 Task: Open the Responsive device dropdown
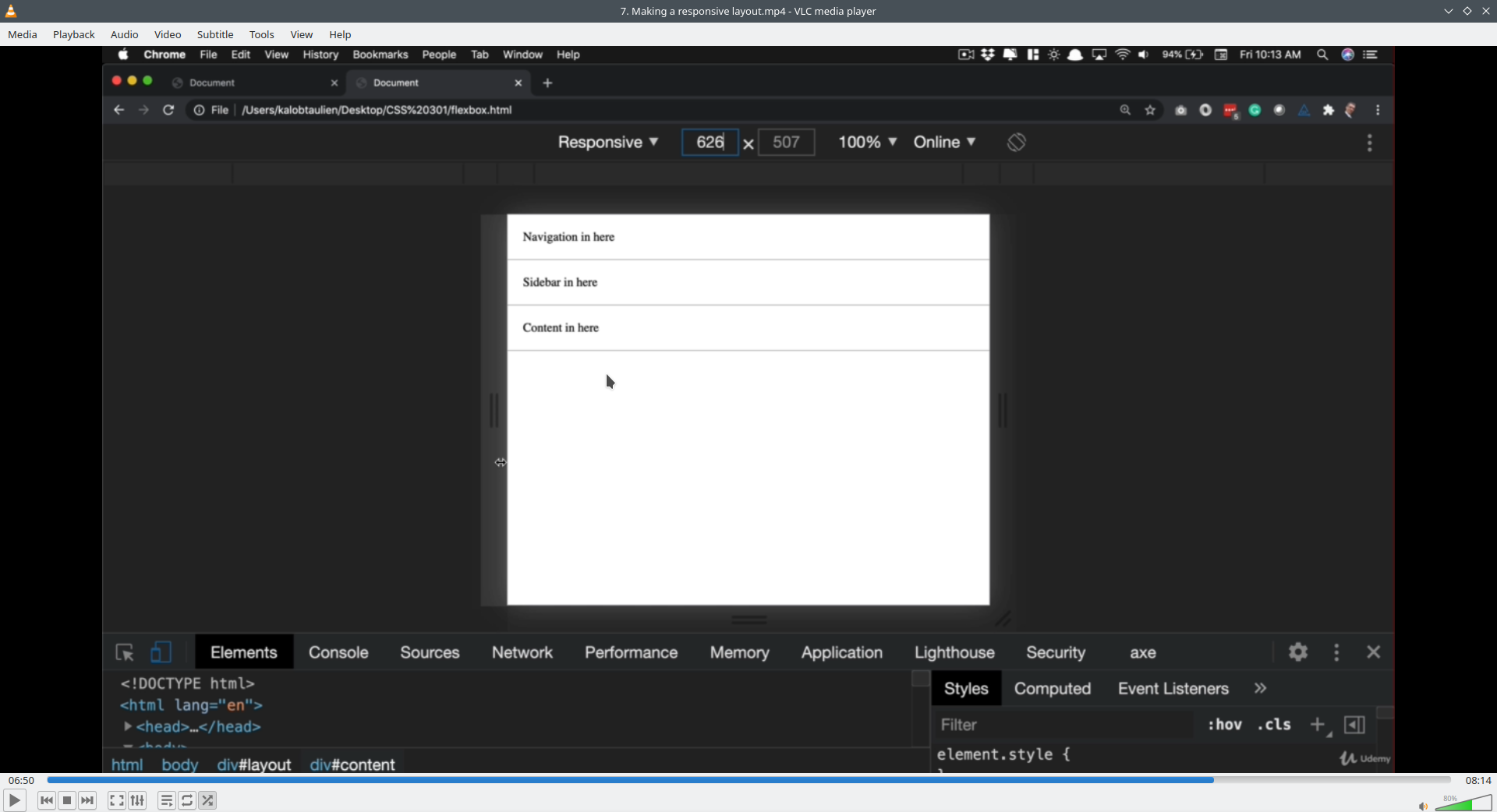coord(608,142)
